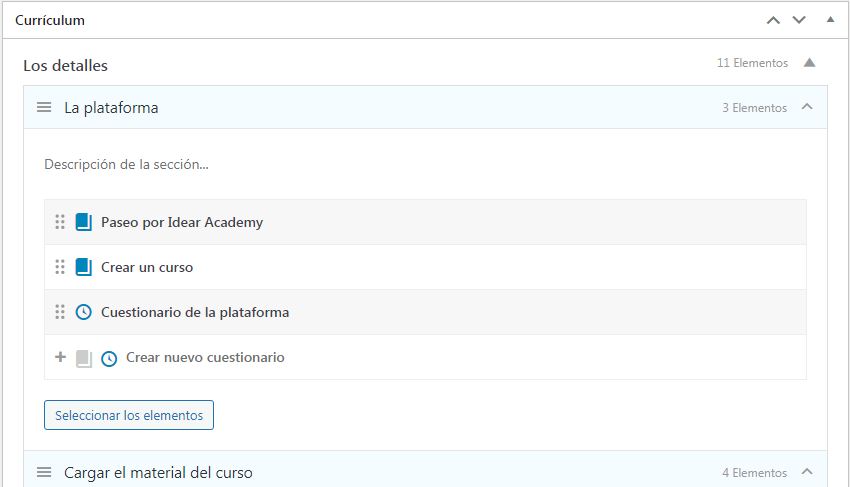Grab the drag handle for Paseo por Idear Academy

(x=60, y=222)
